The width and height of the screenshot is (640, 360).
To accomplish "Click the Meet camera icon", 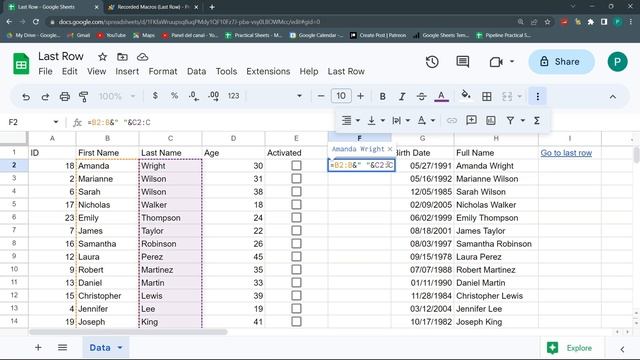I will (496, 62).
